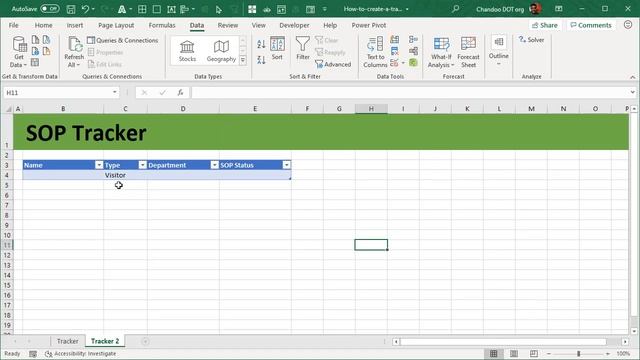
Task: Click the Select Objects pointer icon
Action: pos(218,9)
